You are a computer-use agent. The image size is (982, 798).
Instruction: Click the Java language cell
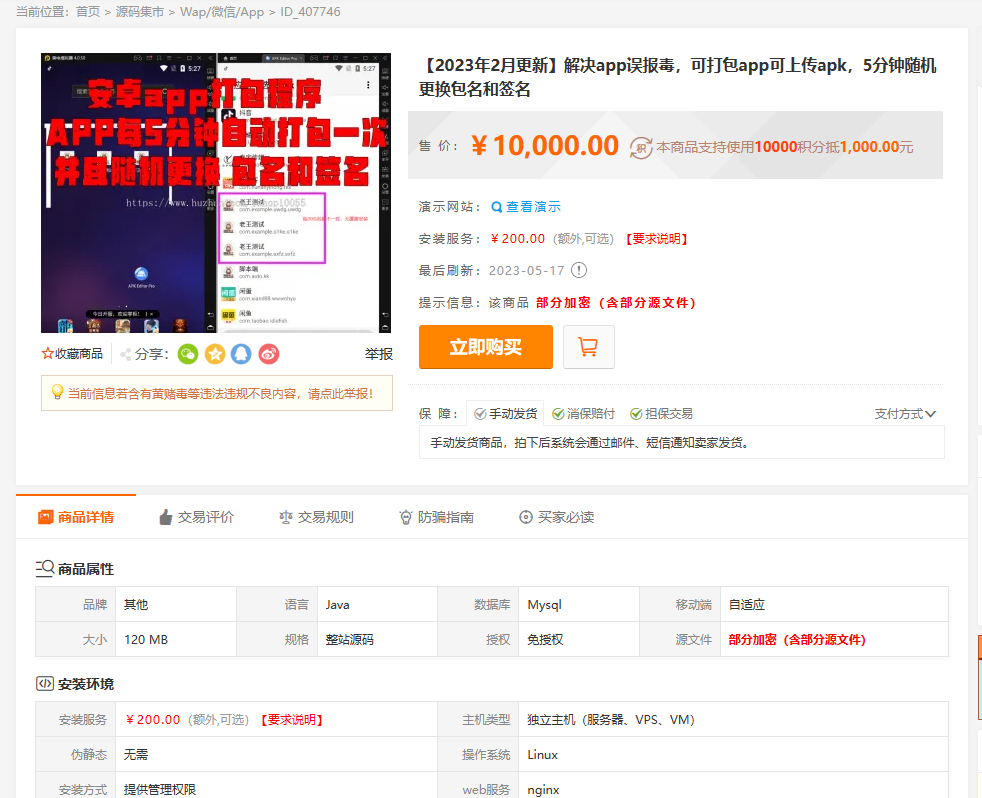pos(378,604)
